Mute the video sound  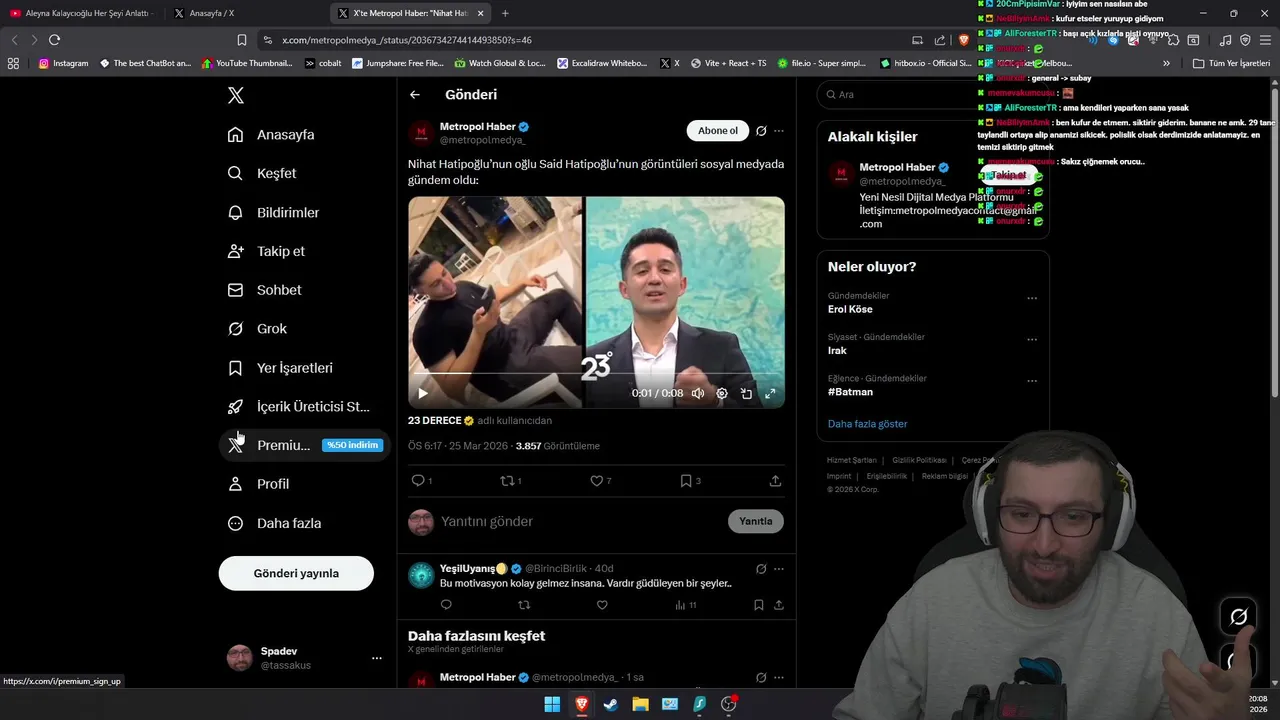(x=698, y=394)
